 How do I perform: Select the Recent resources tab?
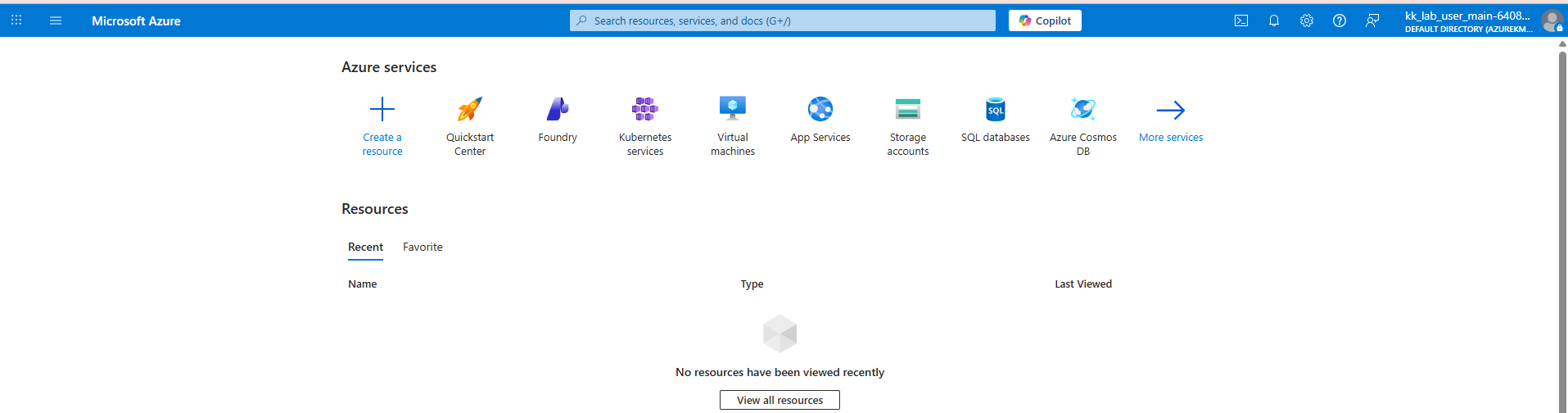pos(365,247)
